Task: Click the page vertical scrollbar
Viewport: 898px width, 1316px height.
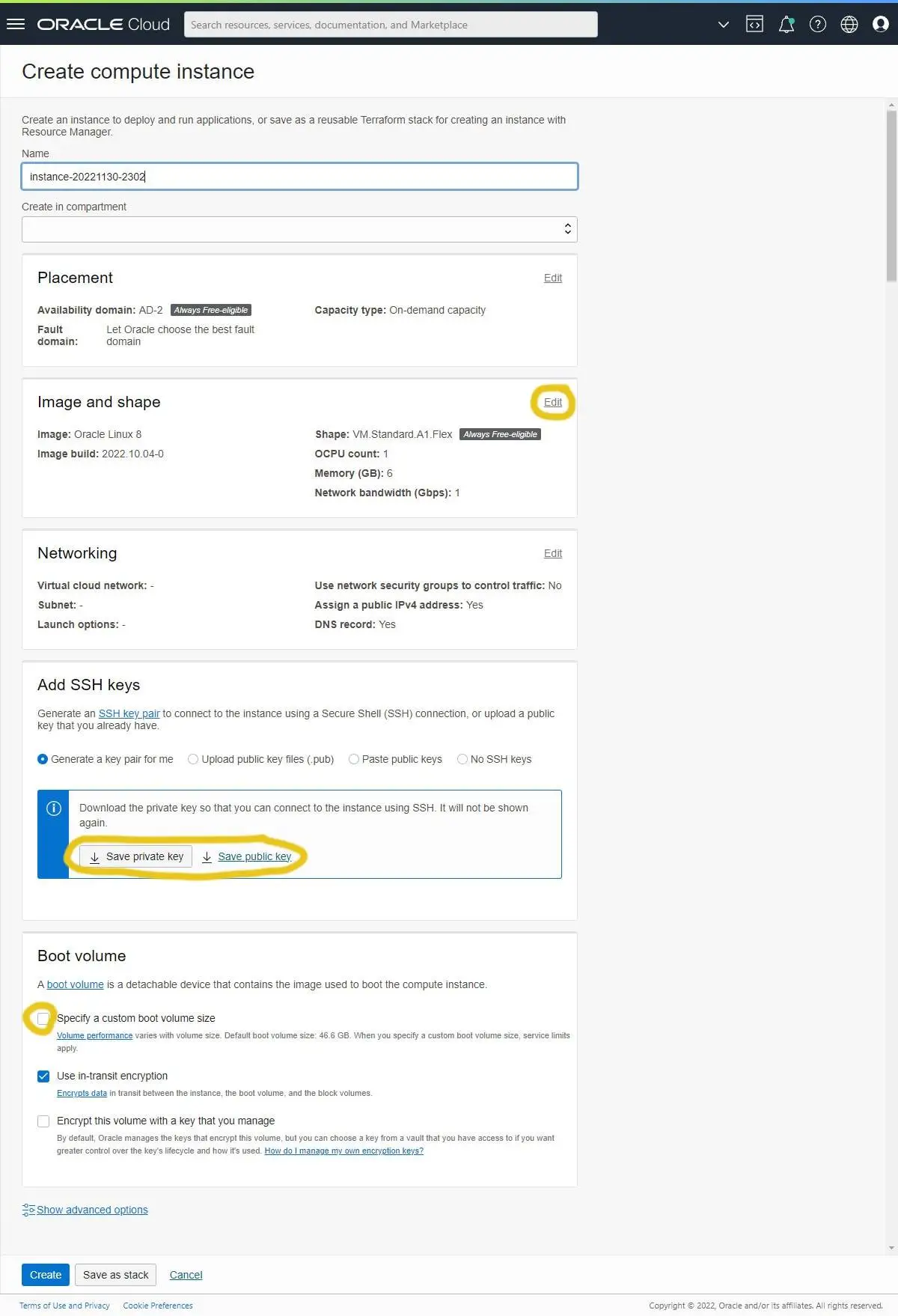Action: [x=891, y=195]
